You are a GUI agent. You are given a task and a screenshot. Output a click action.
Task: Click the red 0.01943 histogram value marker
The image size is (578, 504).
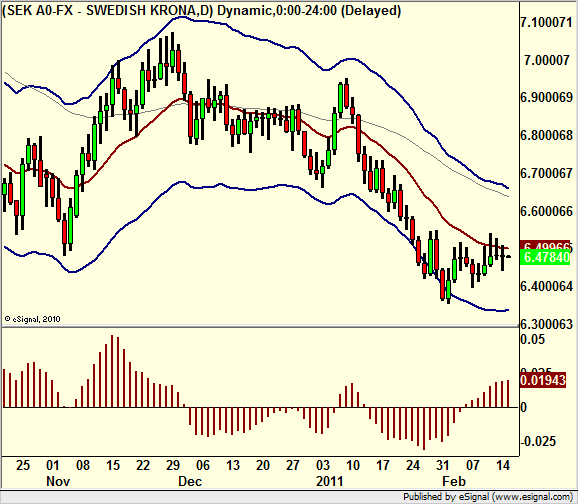(543, 380)
